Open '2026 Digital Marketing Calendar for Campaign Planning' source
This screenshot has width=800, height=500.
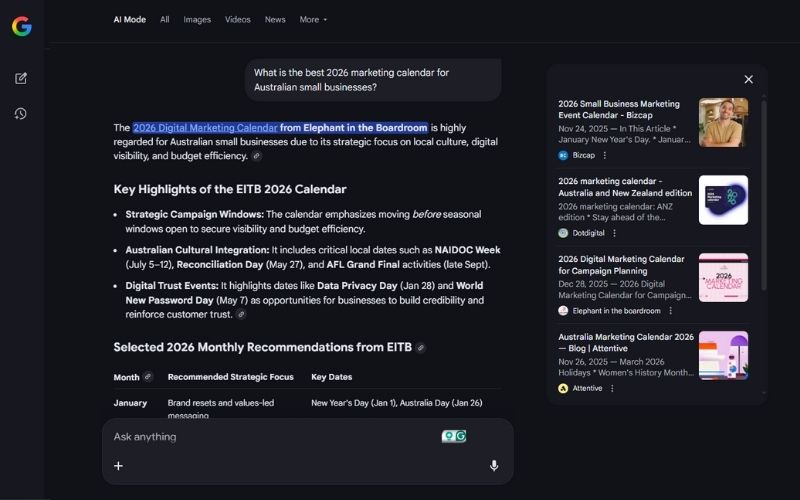[621, 265]
